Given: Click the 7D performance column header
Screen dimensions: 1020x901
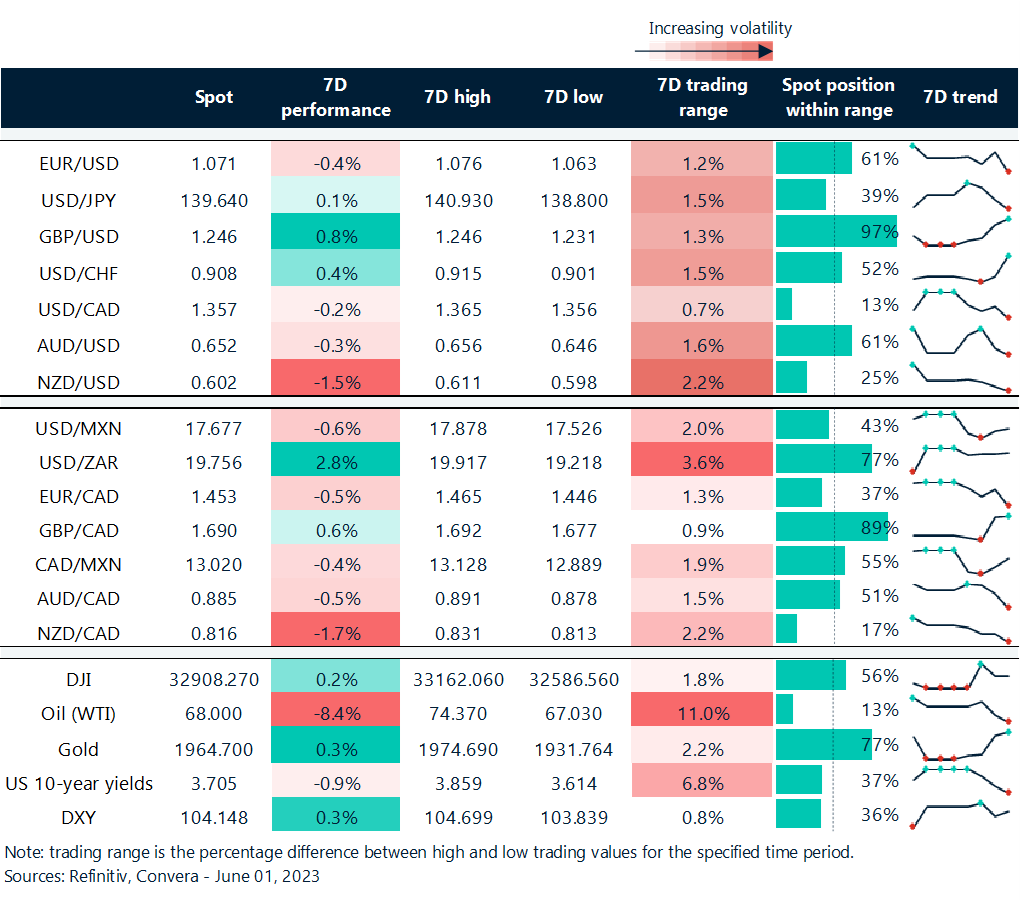Looking at the screenshot, I should (x=335, y=97).
